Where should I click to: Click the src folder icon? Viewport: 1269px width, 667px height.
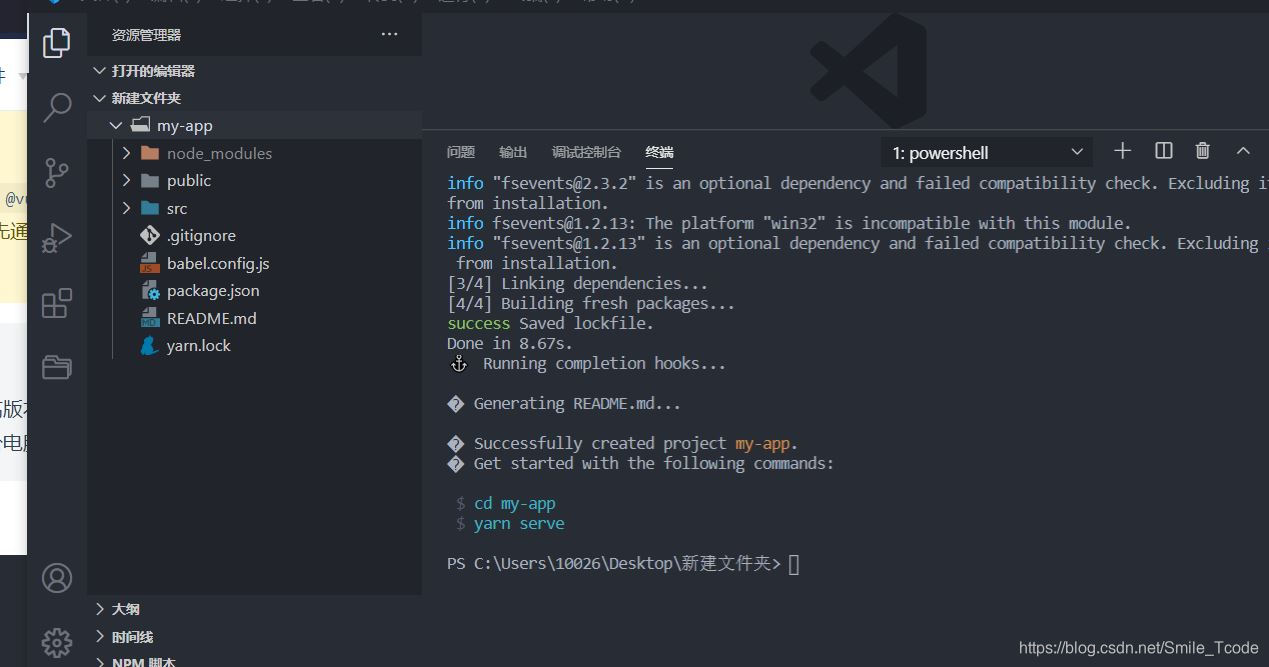pyautogui.click(x=150, y=208)
